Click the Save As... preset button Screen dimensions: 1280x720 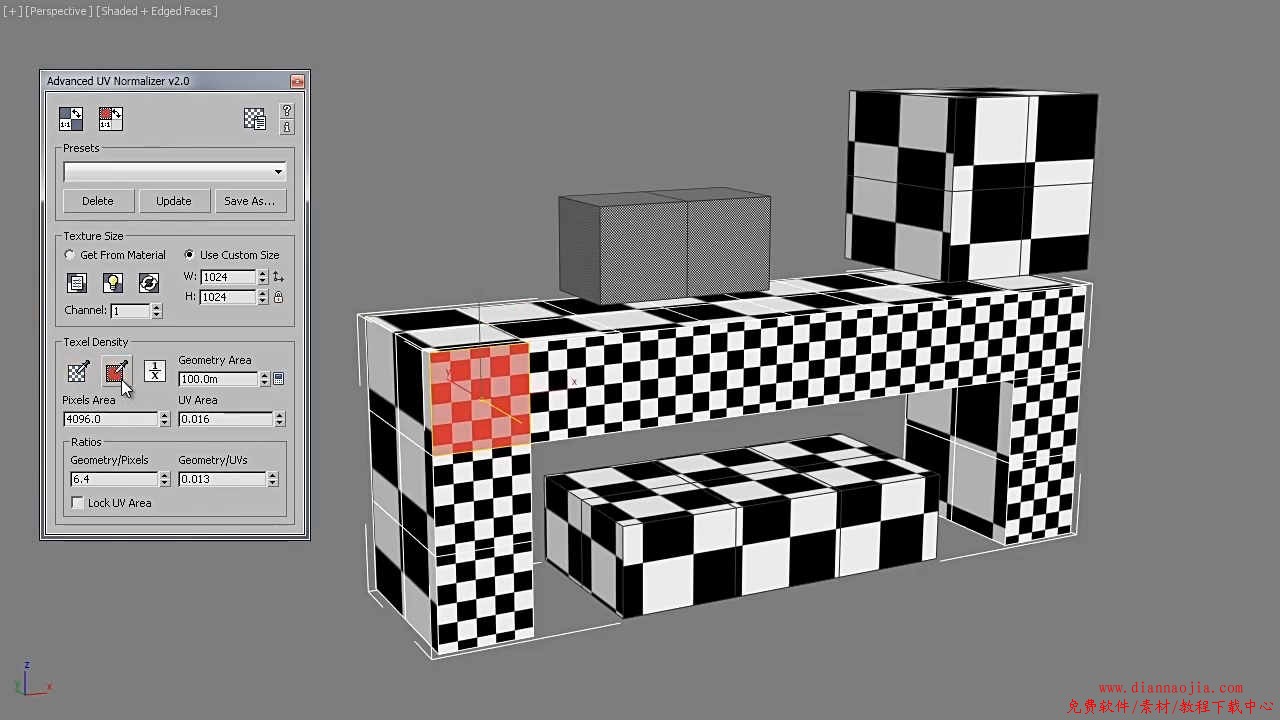coord(249,201)
